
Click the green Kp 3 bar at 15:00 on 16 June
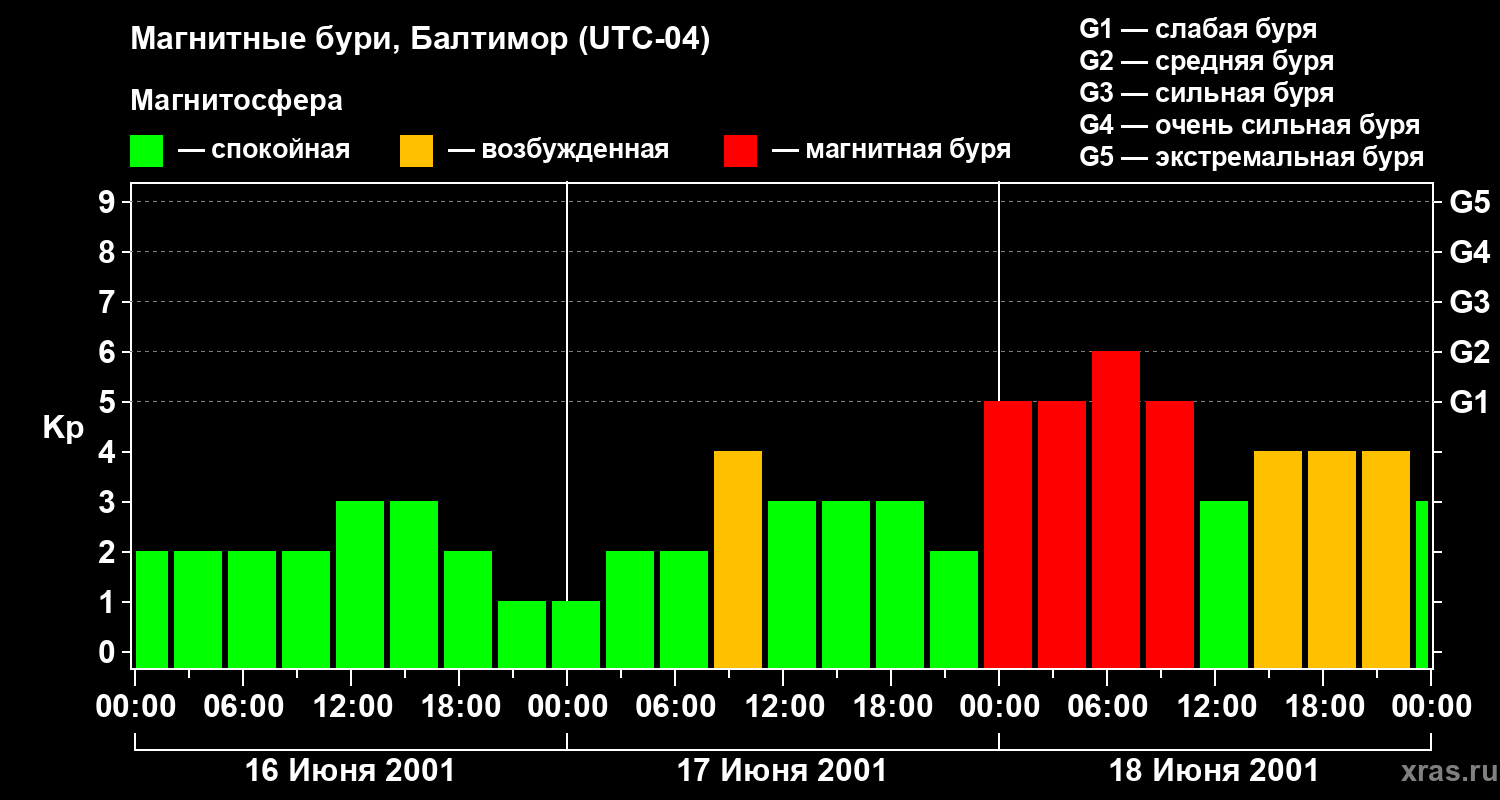coord(414,584)
